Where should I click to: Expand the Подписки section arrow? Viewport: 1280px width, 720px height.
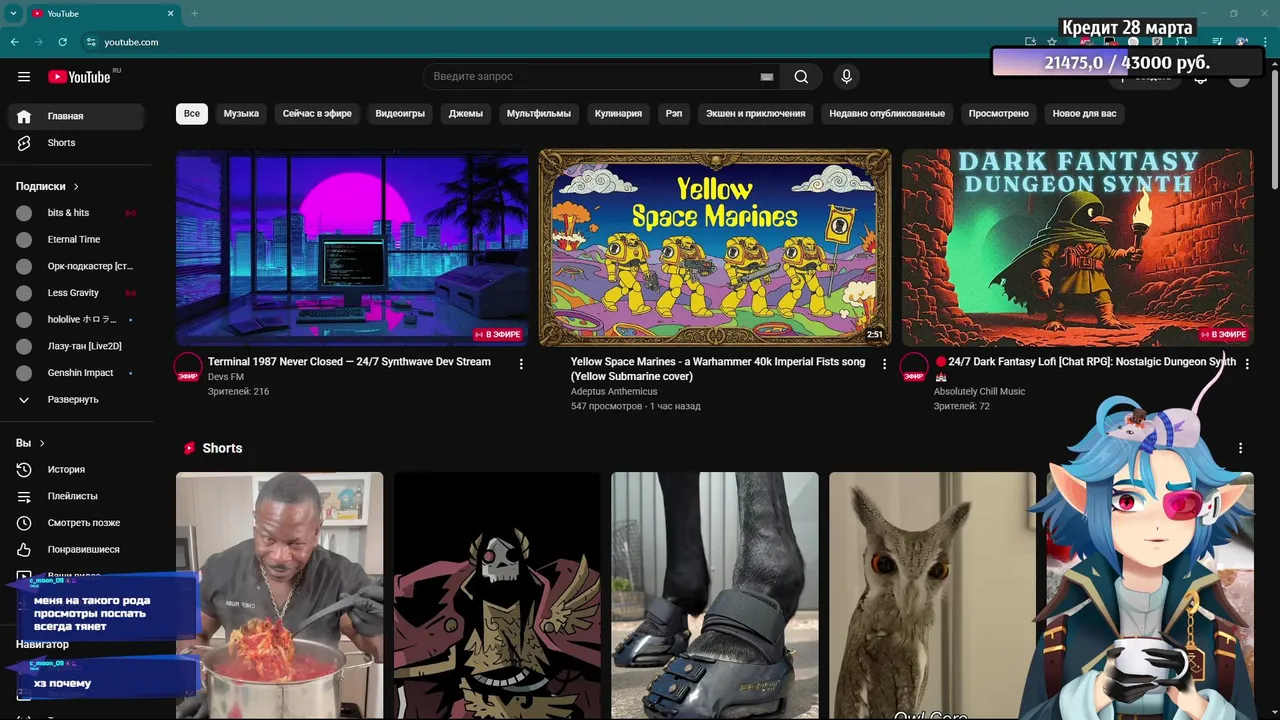76,186
